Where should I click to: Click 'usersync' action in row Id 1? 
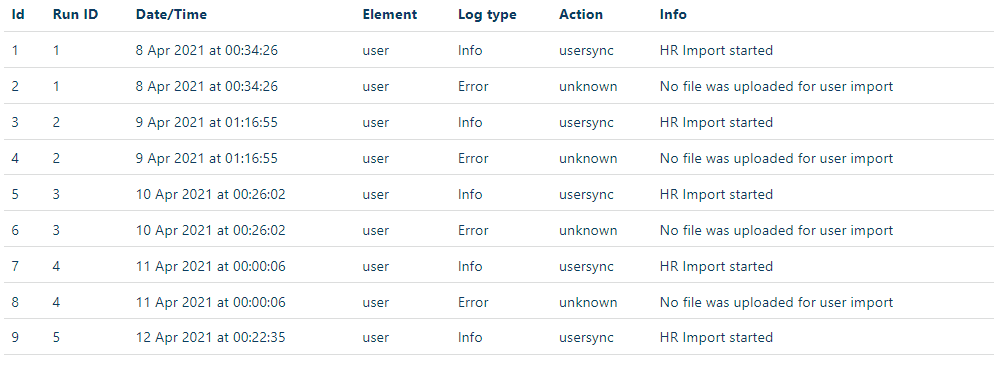click(586, 51)
